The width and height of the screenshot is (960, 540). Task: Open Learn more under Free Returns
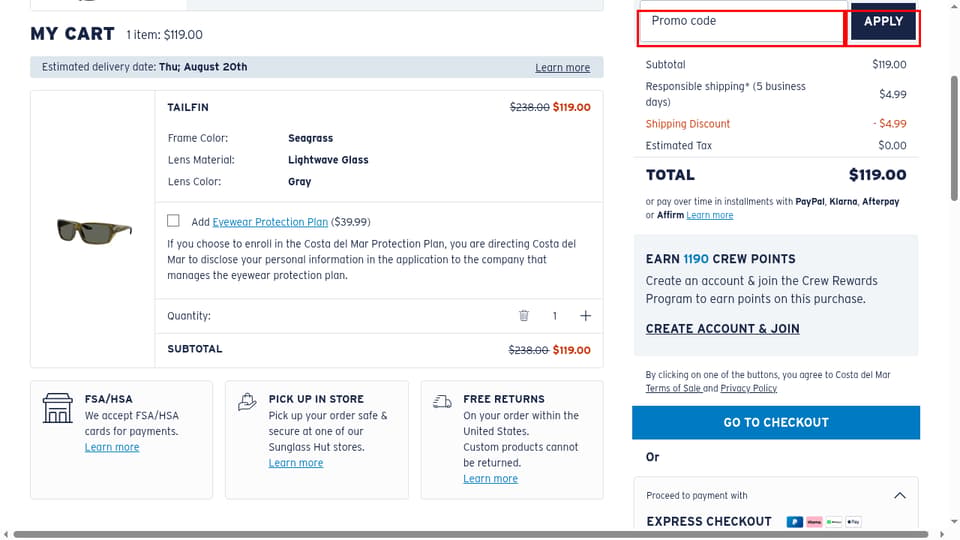tap(490, 479)
